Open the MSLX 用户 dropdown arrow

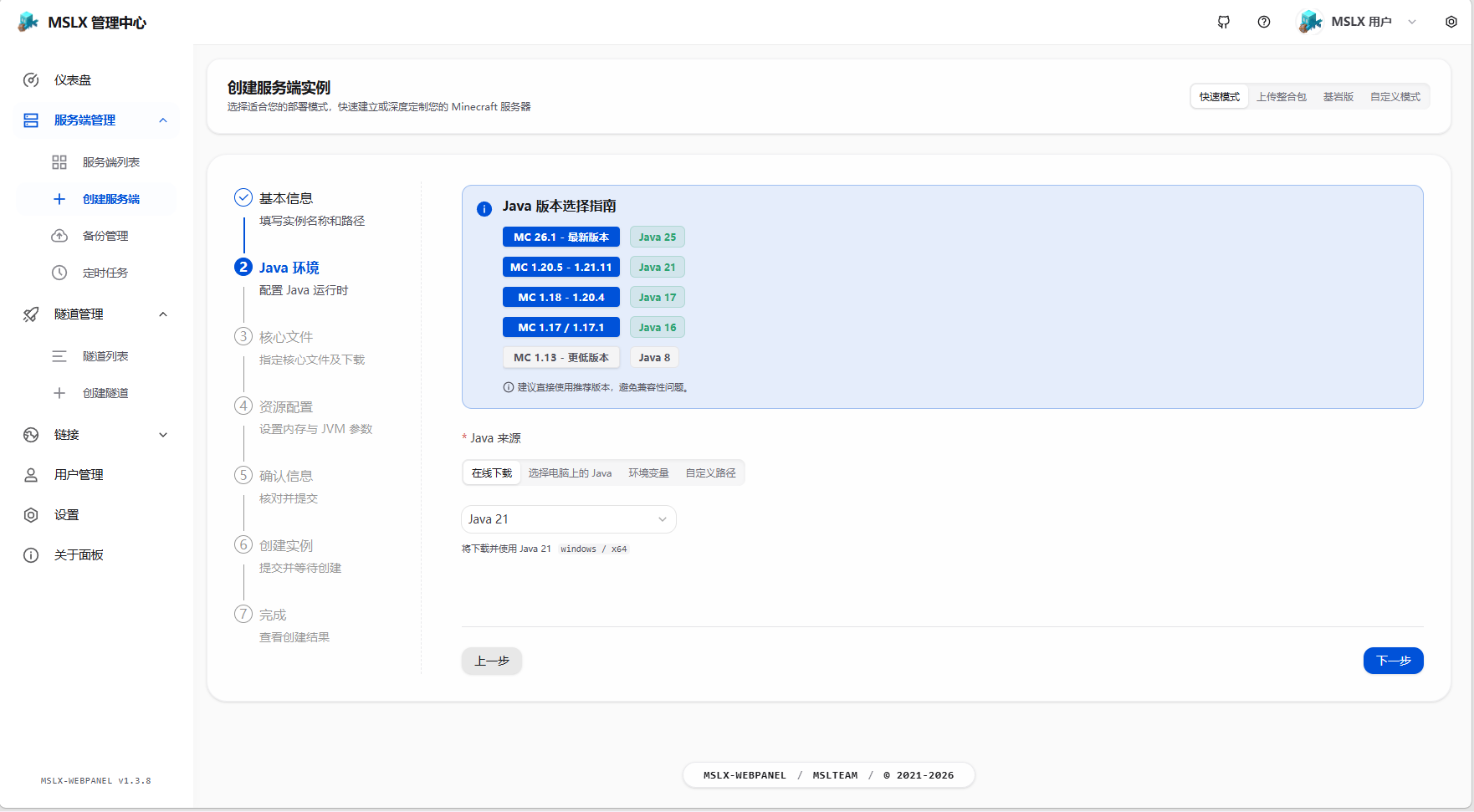[x=1412, y=22]
